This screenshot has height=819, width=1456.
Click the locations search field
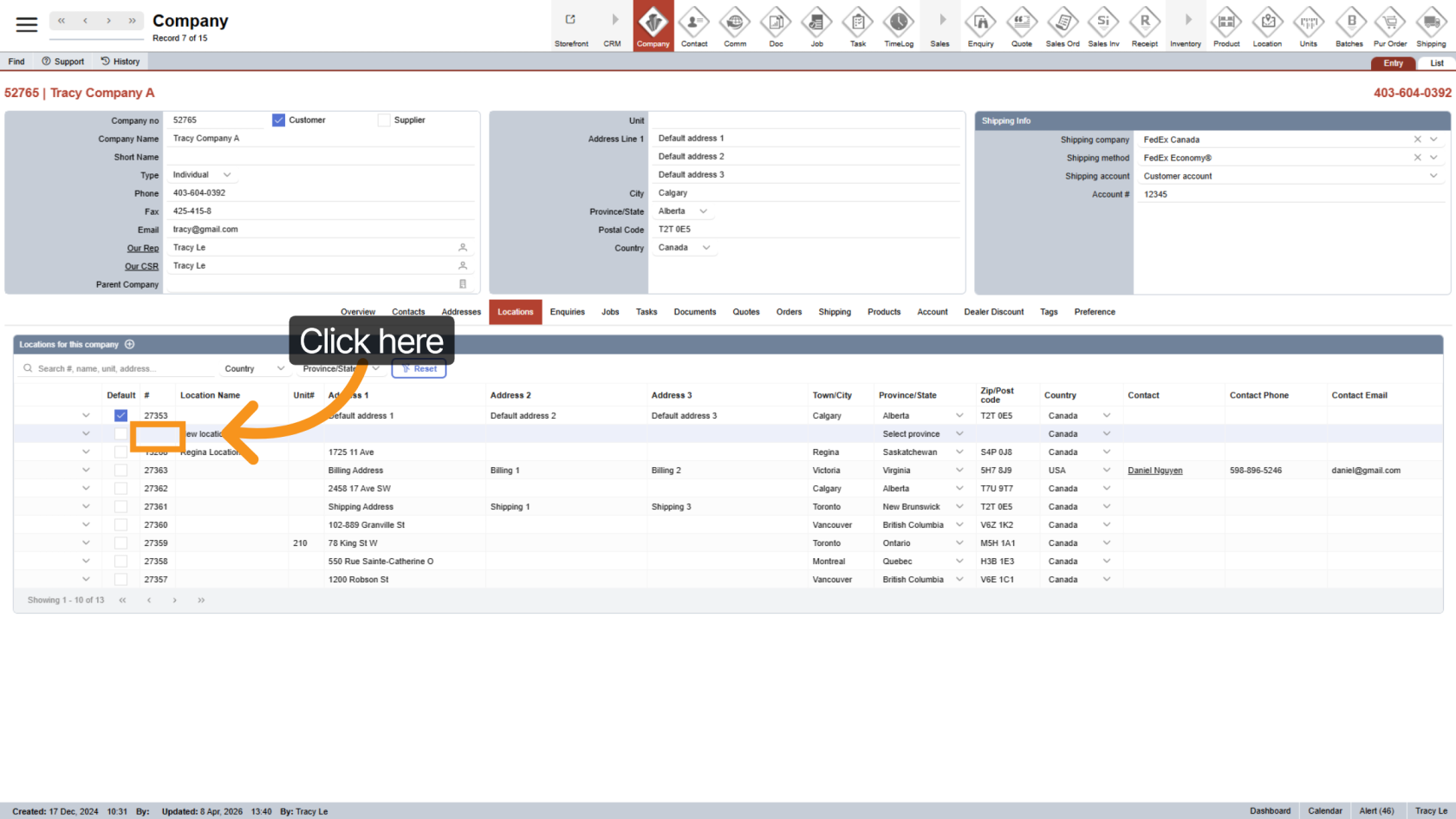pos(117,368)
